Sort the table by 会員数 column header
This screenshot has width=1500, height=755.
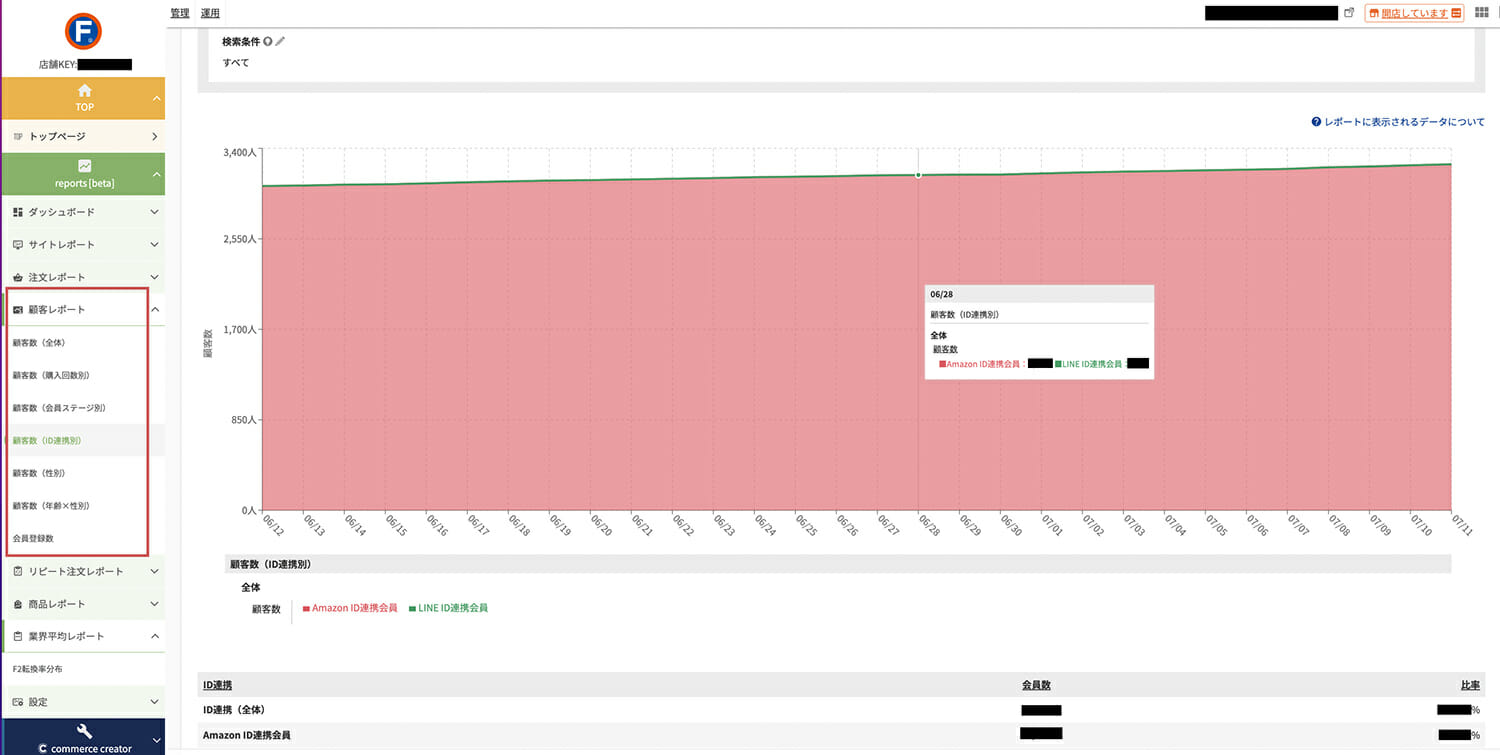1035,685
